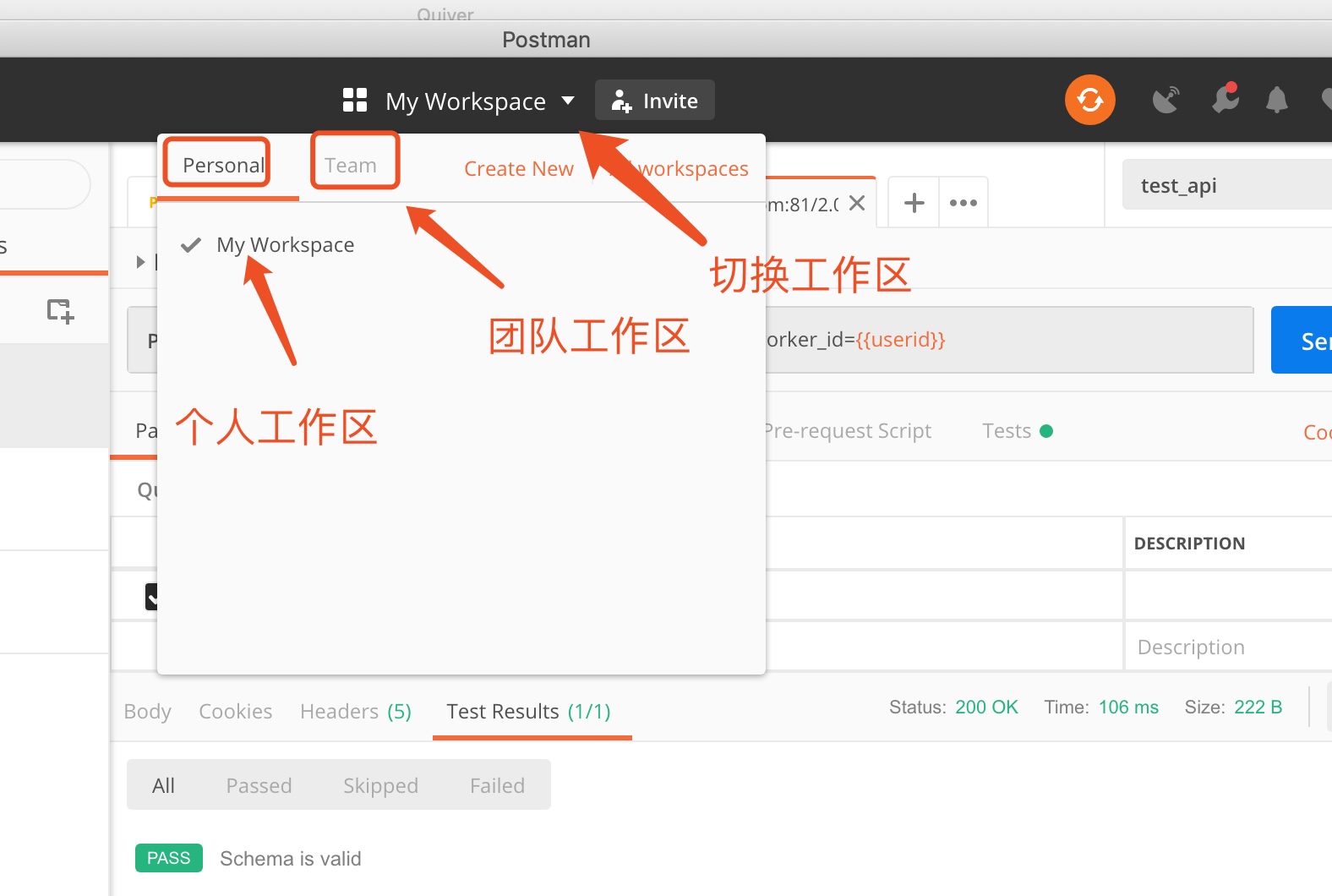Filter test results by Failed
Screen dimensions: 1332x896
(x=497, y=786)
